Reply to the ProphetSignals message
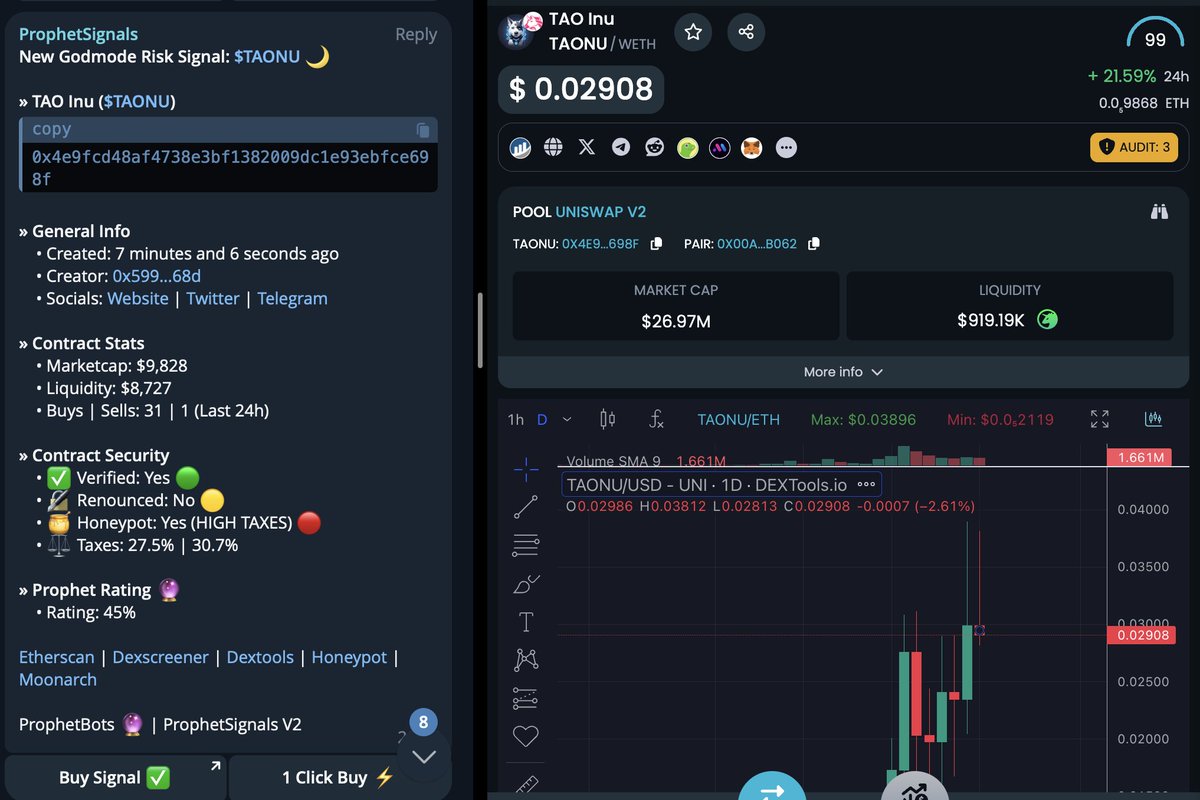Image resolution: width=1200 pixels, height=800 pixels. click(x=415, y=34)
